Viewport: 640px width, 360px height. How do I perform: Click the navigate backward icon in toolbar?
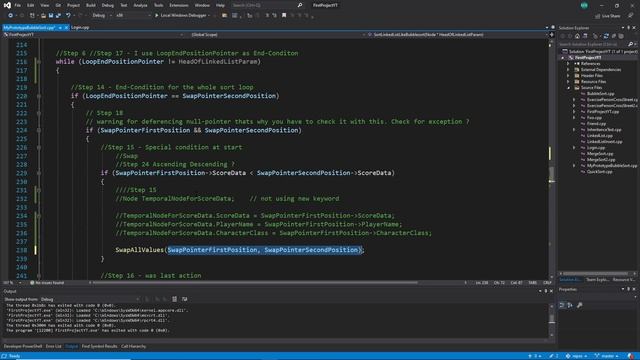[x=10, y=16]
